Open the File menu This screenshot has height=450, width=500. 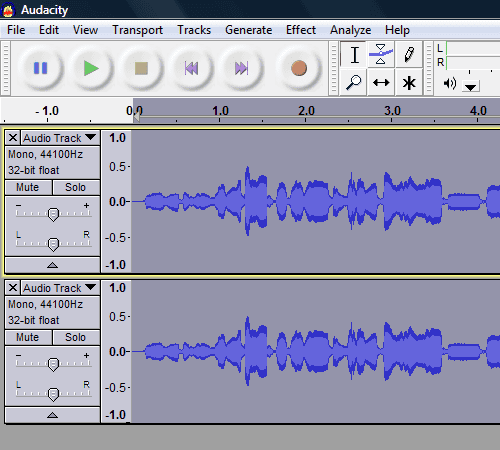tap(16, 30)
